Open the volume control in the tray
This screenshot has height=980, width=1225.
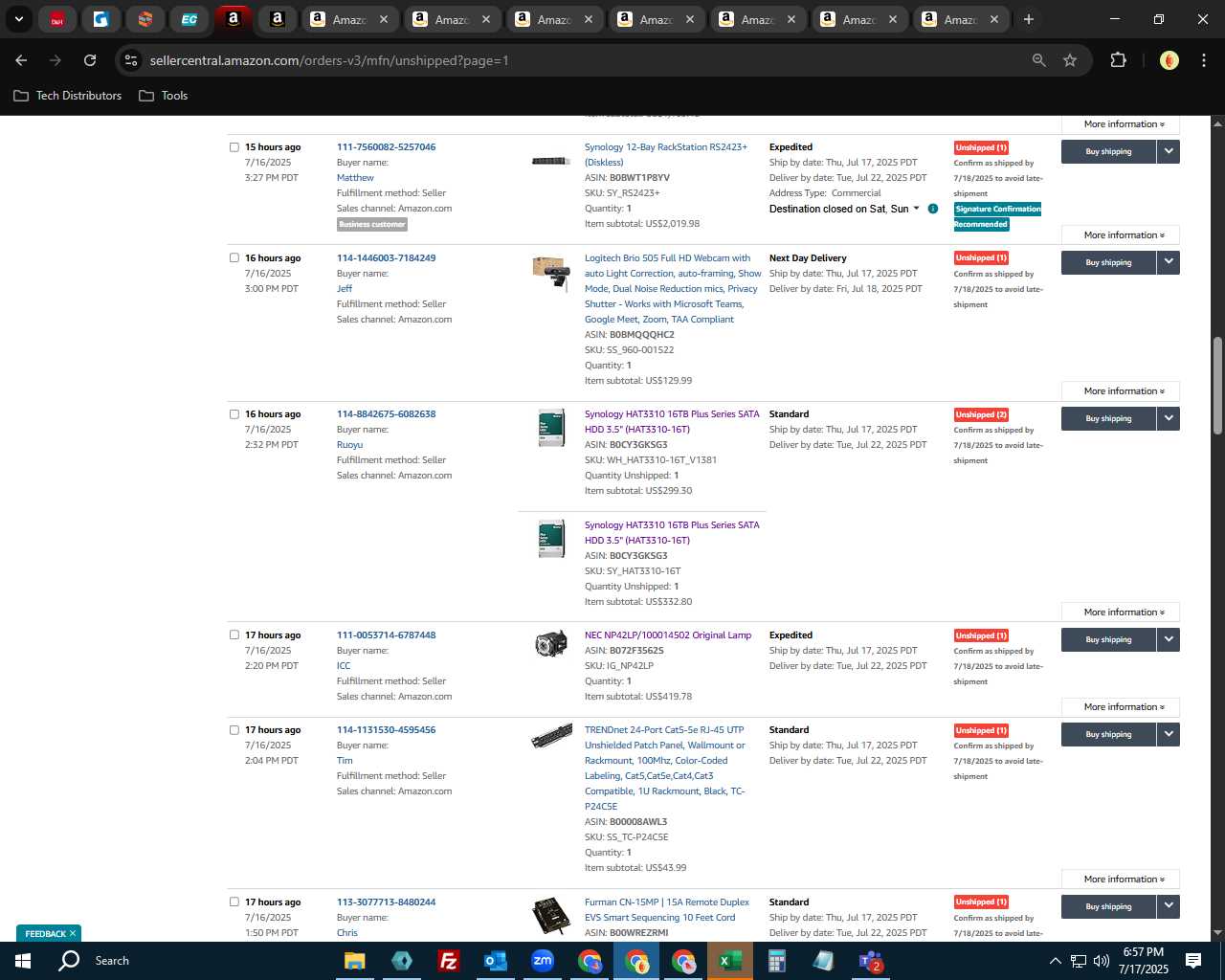[1101, 961]
